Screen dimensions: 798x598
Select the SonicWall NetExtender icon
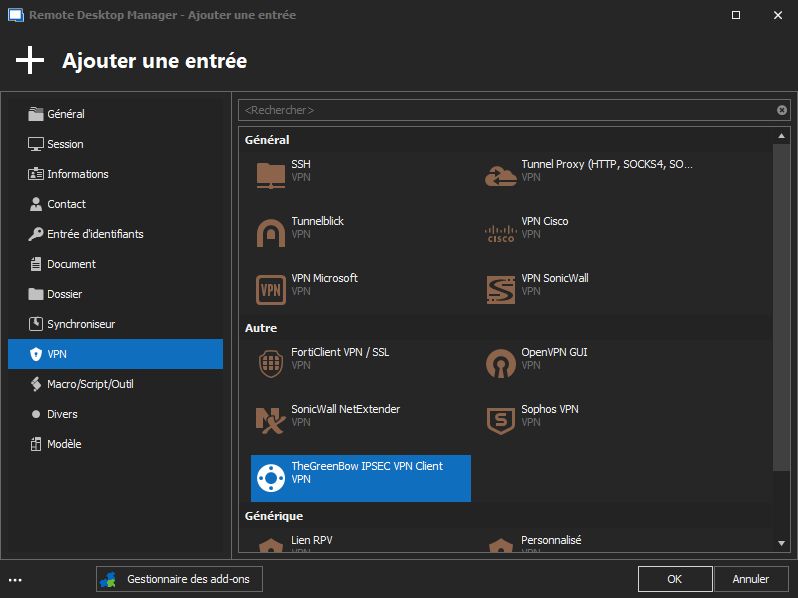coord(271,420)
